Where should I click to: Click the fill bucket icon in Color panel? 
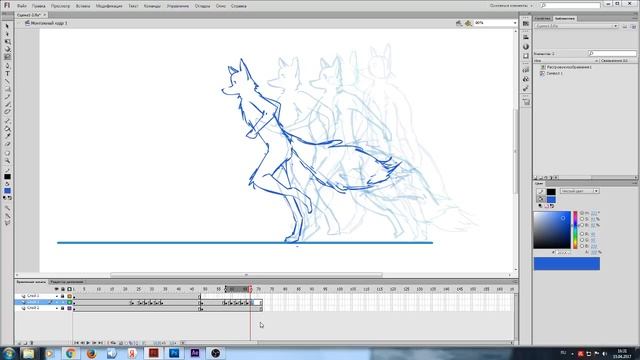540,199
